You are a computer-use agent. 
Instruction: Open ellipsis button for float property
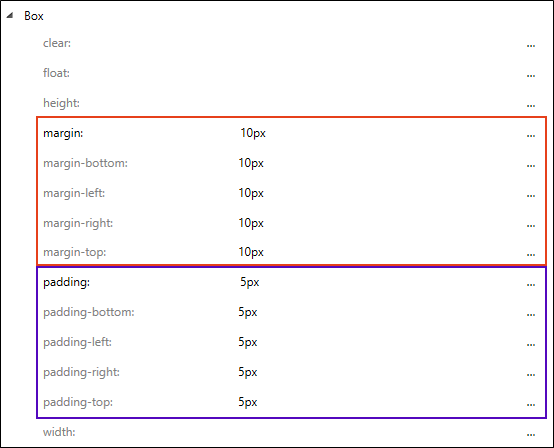click(x=531, y=76)
